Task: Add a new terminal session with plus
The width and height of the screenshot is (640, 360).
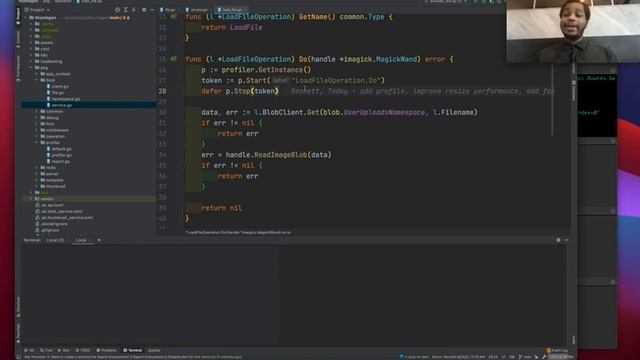Action: point(99,240)
